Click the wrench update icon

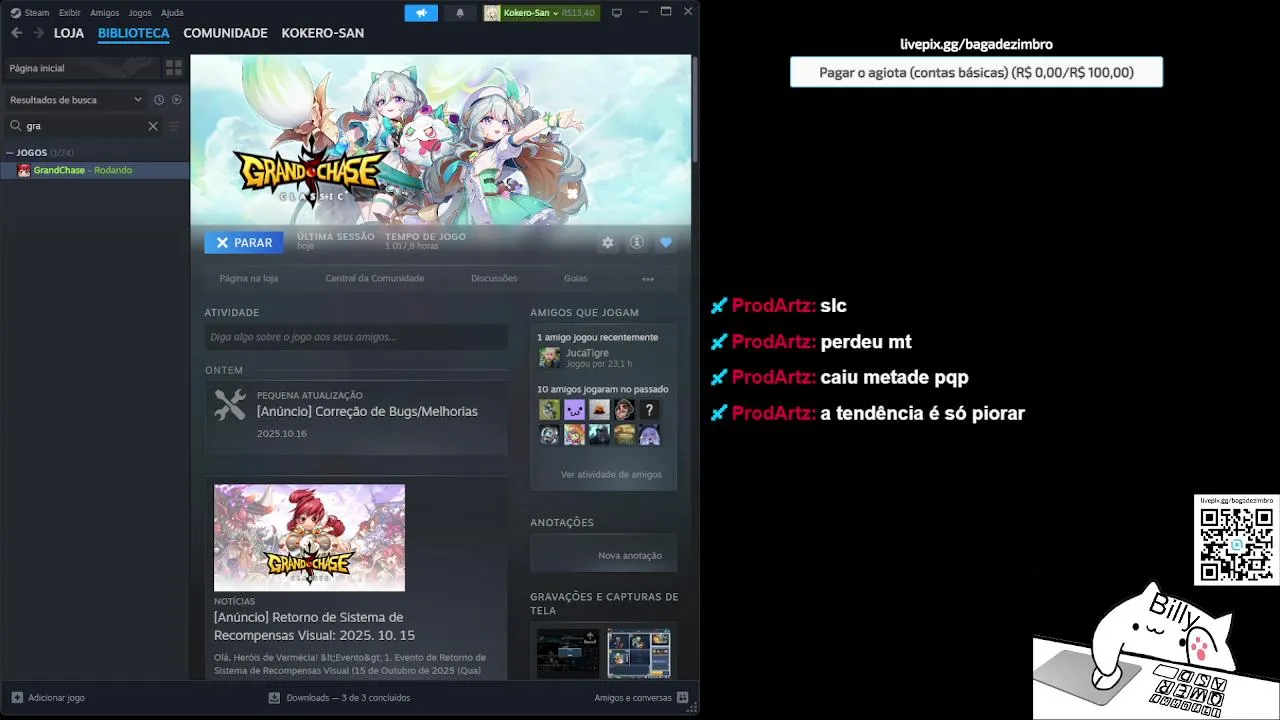pos(230,404)
